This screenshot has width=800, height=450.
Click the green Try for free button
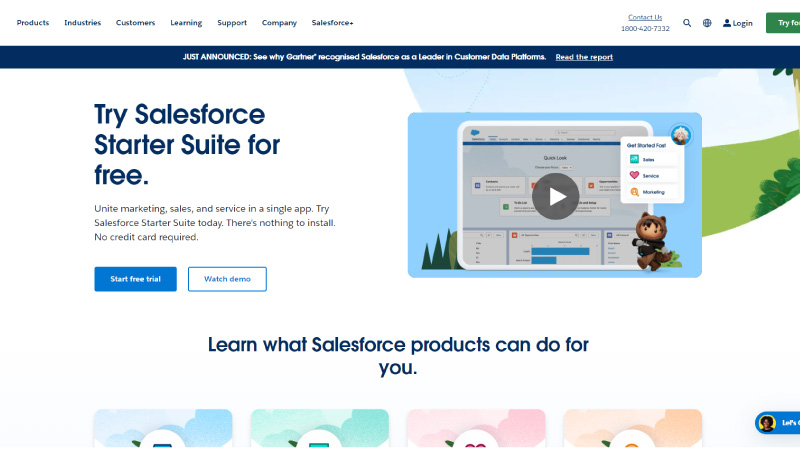[x=783, y=23]
